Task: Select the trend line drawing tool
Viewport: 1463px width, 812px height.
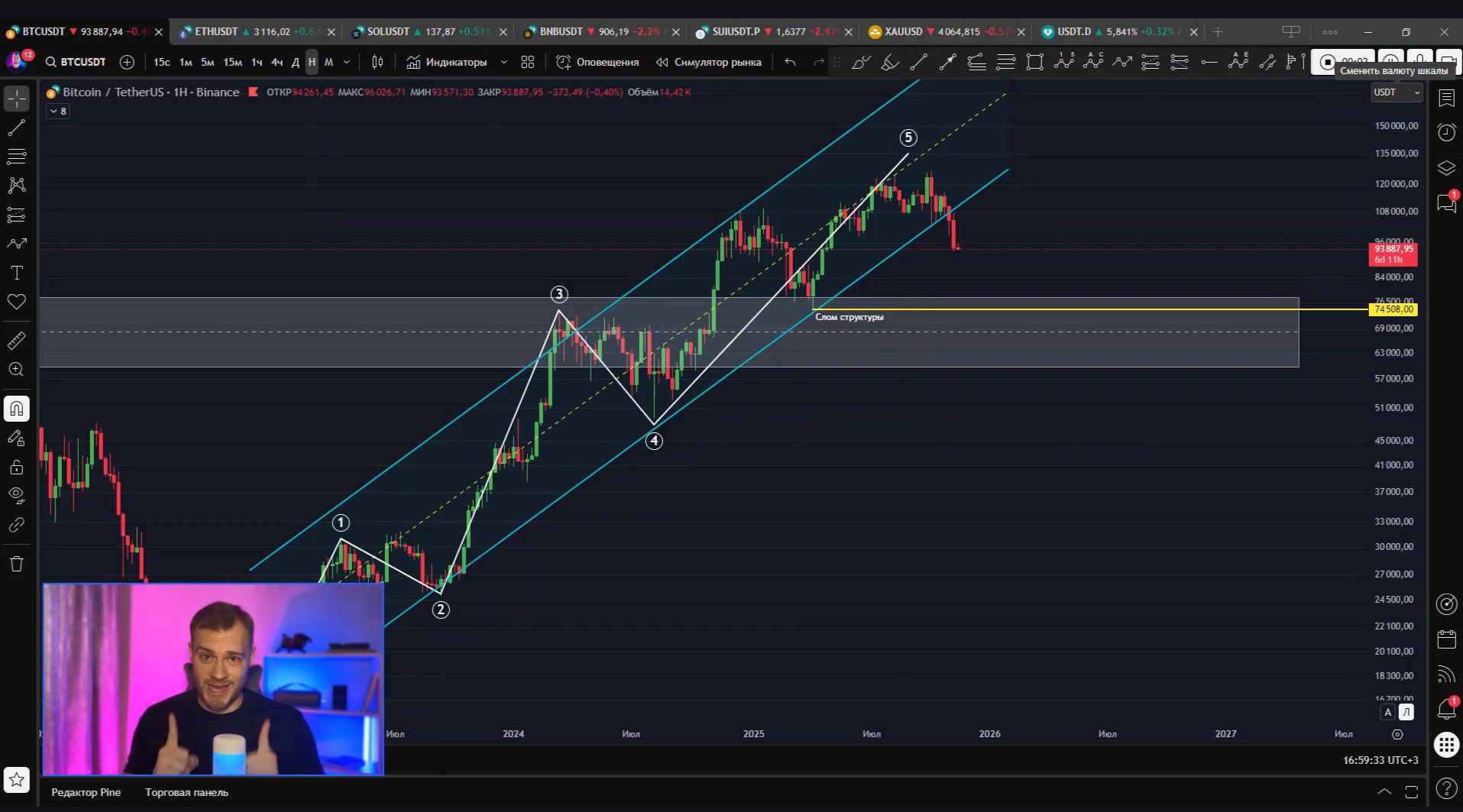Action: pos(17,128)
